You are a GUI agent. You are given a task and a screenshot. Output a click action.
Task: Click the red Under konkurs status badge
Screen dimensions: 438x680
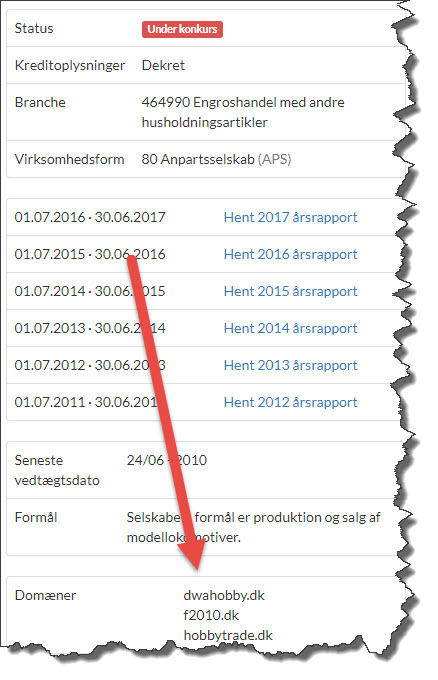[x=182, y=29]
